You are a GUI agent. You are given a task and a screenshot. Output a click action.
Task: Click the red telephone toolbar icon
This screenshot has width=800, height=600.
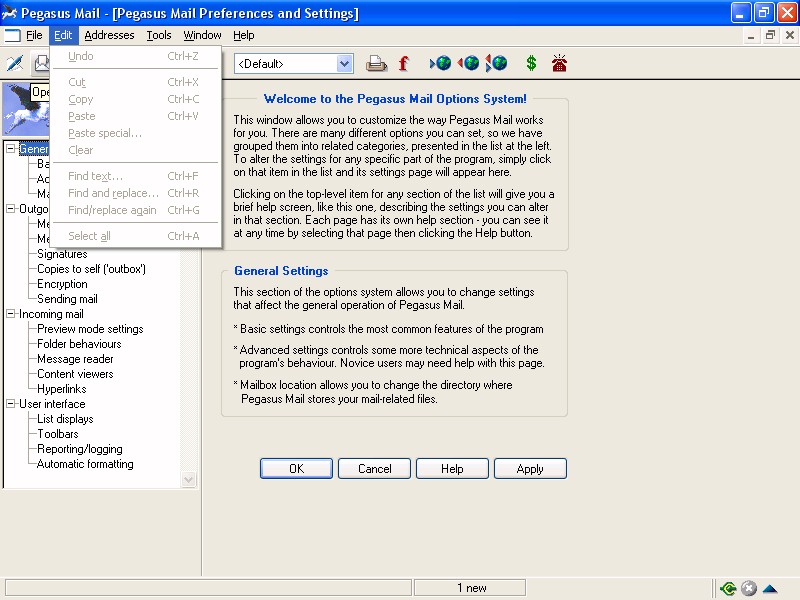pyautogui.click(x=559, y=63)
